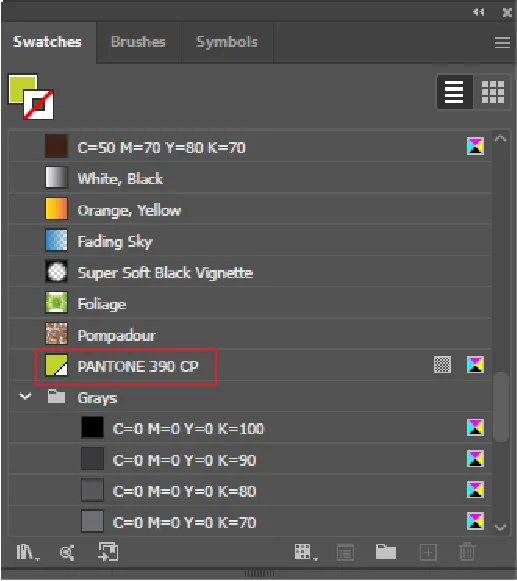Switch to the Symbols tab

(227, 42)
